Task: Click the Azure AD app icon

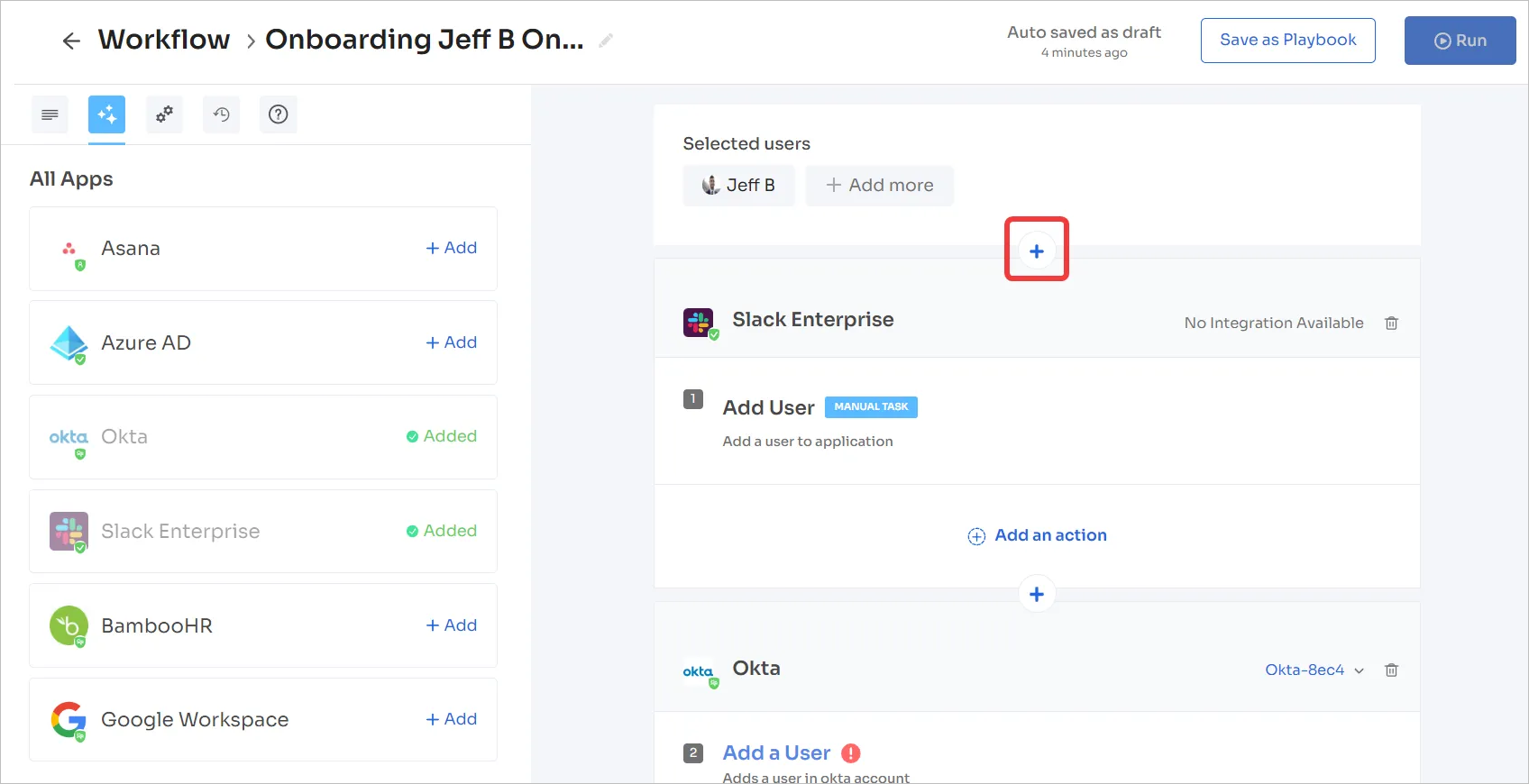Action: point(69,343)
